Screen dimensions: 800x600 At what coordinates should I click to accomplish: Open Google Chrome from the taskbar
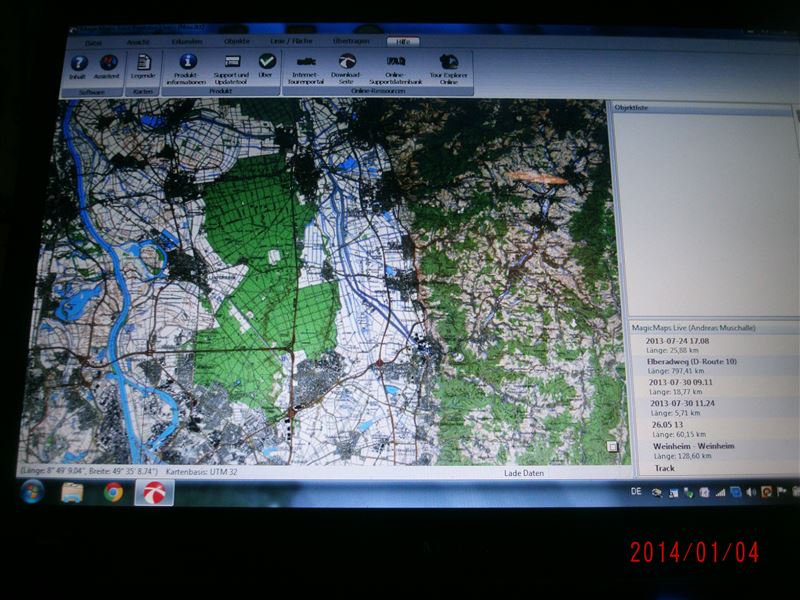tap(113, 492)
